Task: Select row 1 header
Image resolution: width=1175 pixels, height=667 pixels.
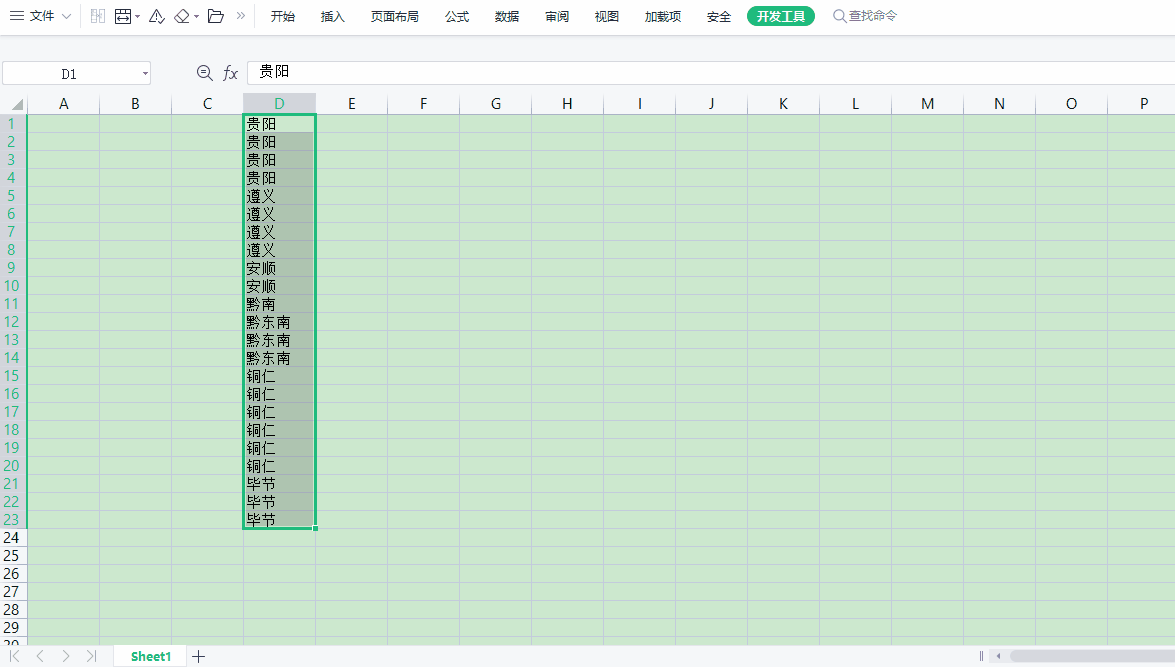Action: pos(11,124)
